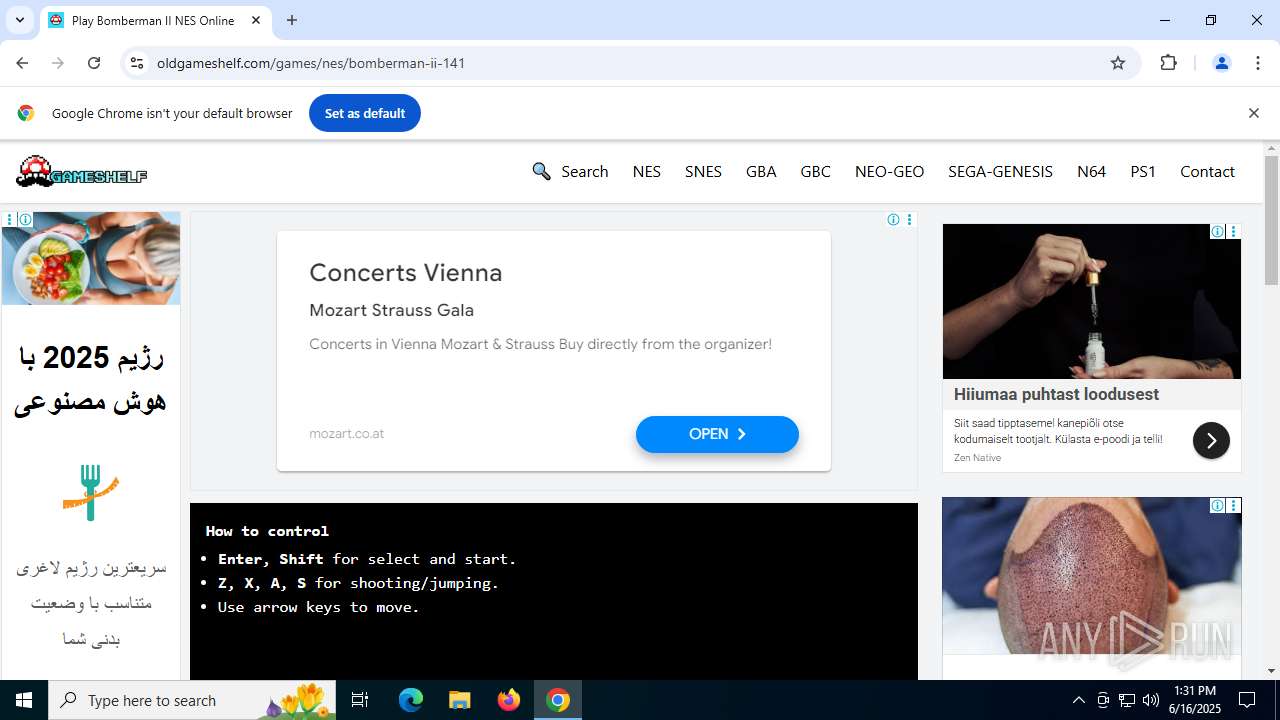Open the Windows notification center
Image resolution: width=1280 pixels, height=720 pixels.
[1247, 700]
